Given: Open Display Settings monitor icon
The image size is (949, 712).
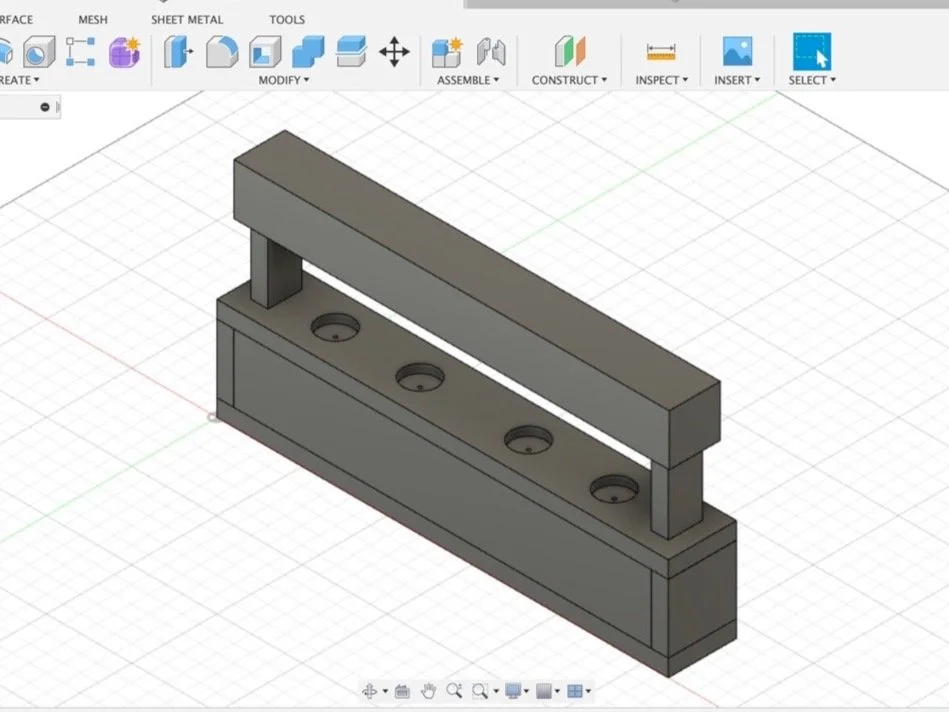Looking at the screenshot, I should [513, 691].
